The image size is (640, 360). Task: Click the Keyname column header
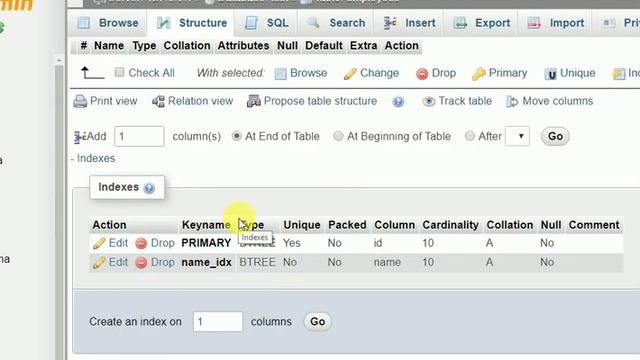(206, 225)
